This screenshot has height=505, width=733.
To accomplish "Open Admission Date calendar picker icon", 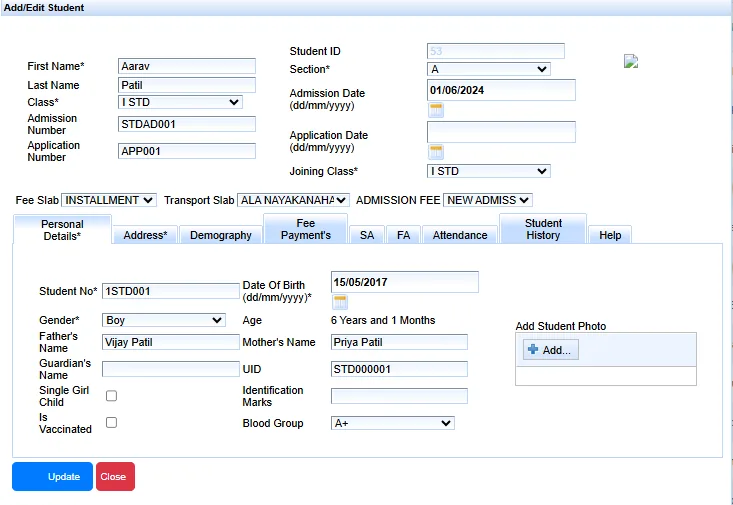I will (x=436, y=110).
